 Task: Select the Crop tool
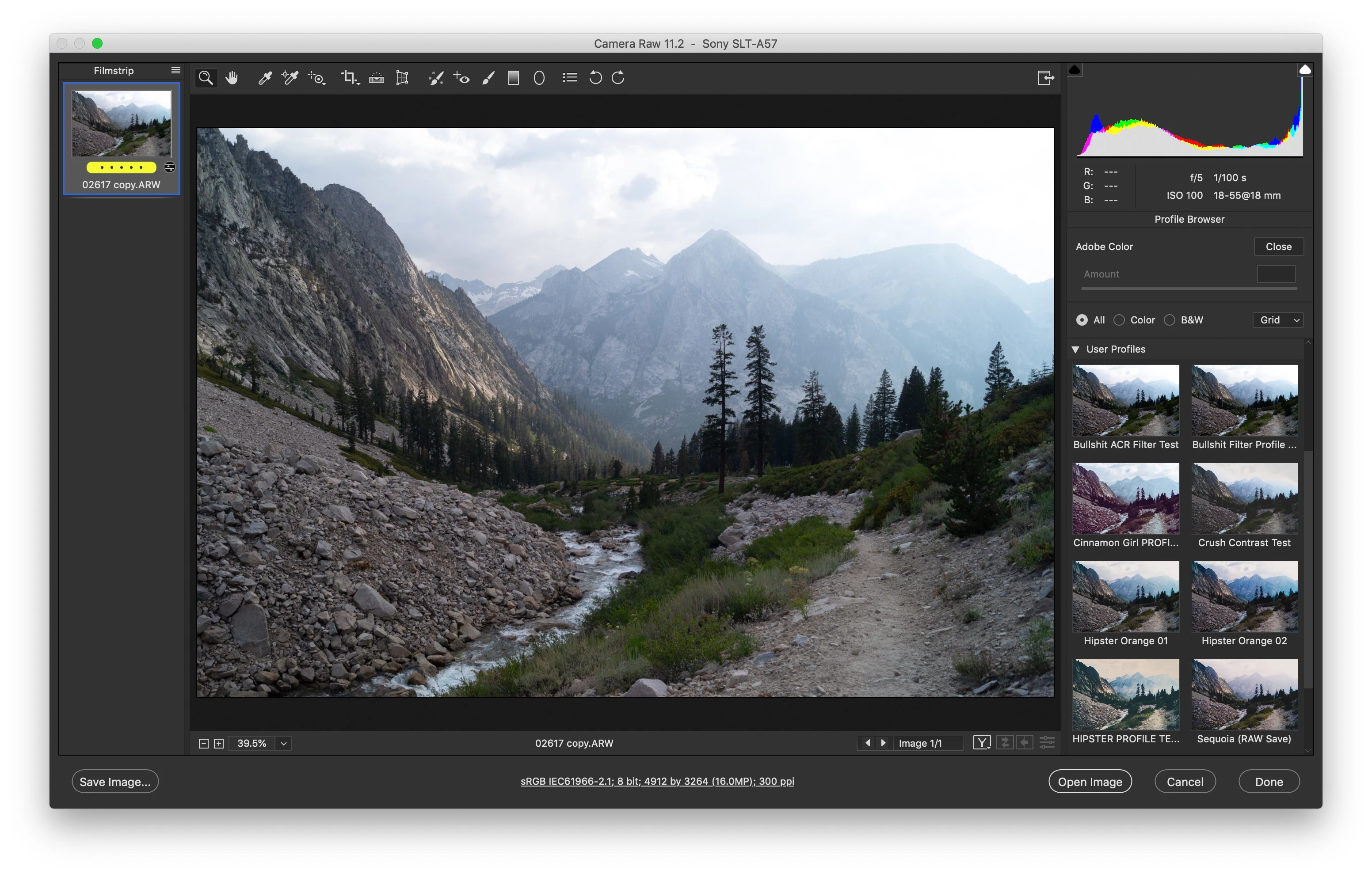[x=349, y=77]
